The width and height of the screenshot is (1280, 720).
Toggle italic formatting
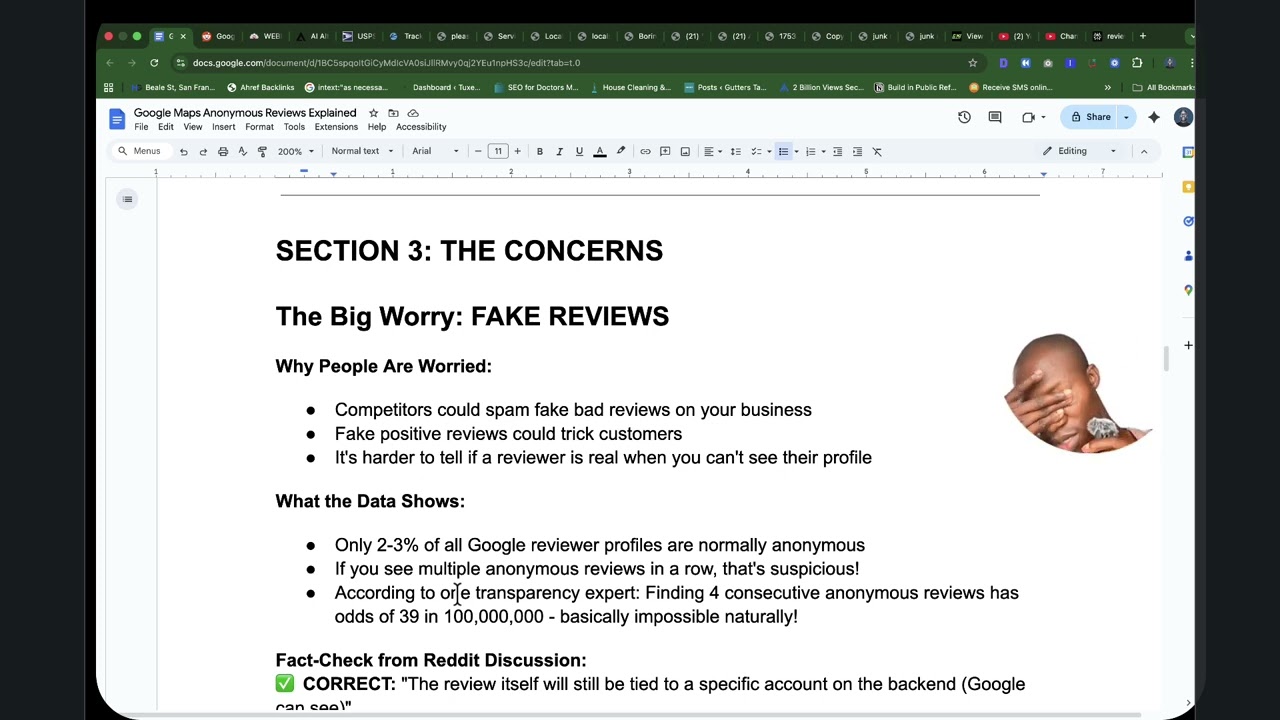coord(559,151)
